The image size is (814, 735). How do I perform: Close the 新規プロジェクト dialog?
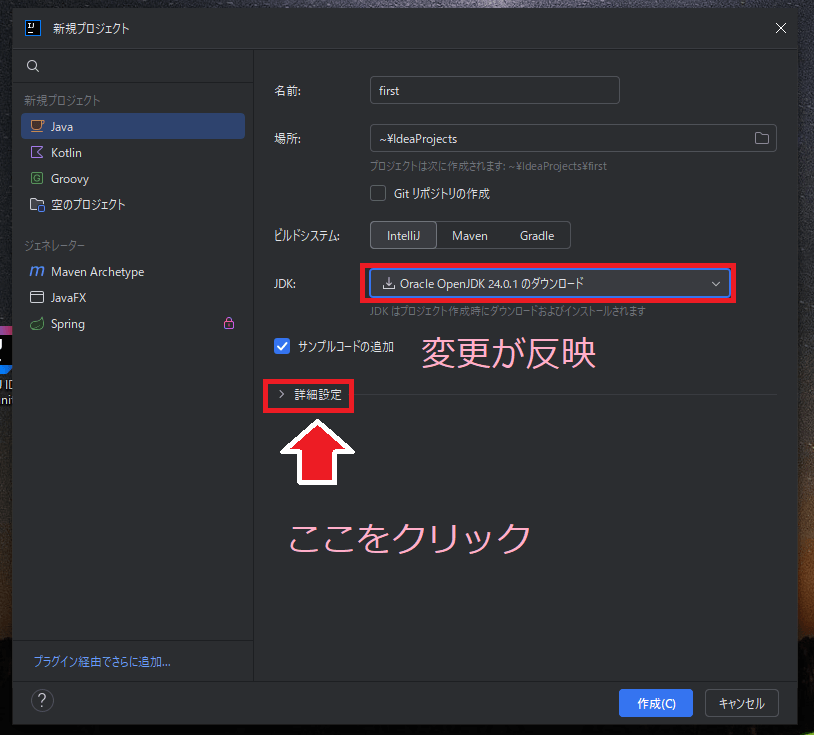(780, 28)
